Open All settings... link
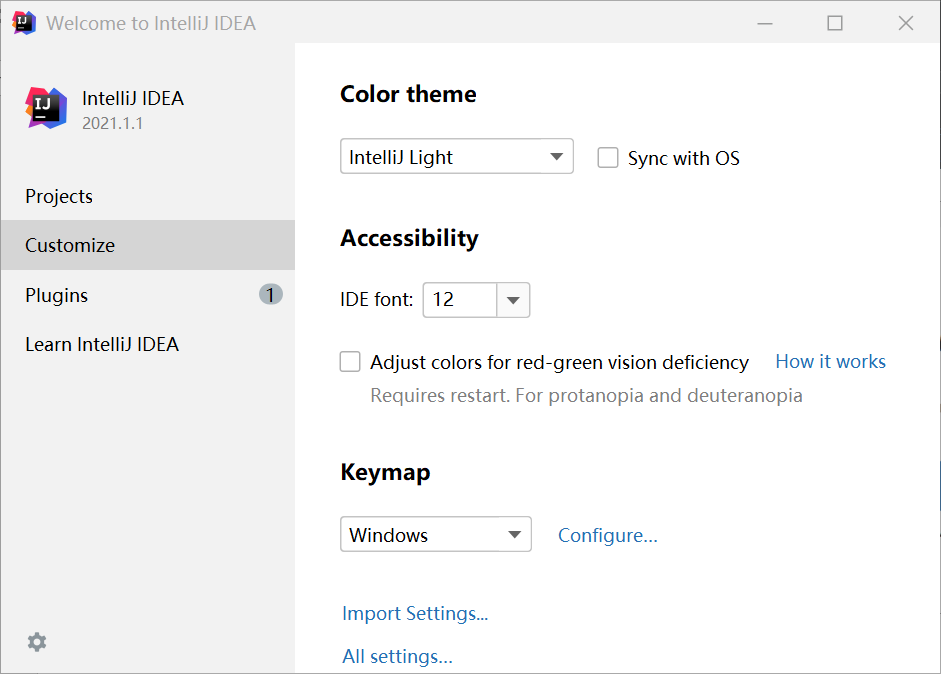 pyautogui.click(x=397, y=656)
